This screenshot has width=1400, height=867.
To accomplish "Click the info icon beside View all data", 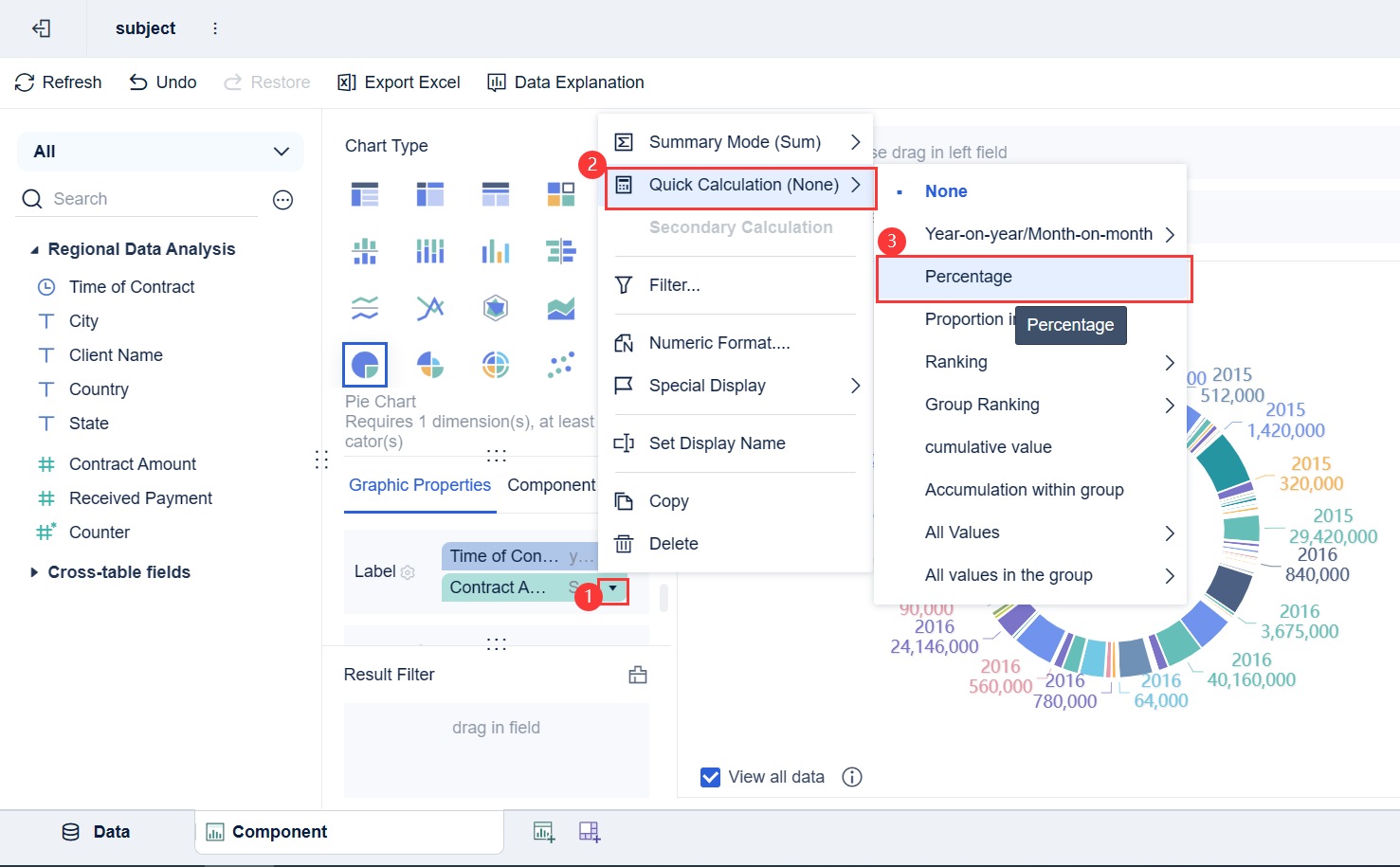I will pos(852,777).
